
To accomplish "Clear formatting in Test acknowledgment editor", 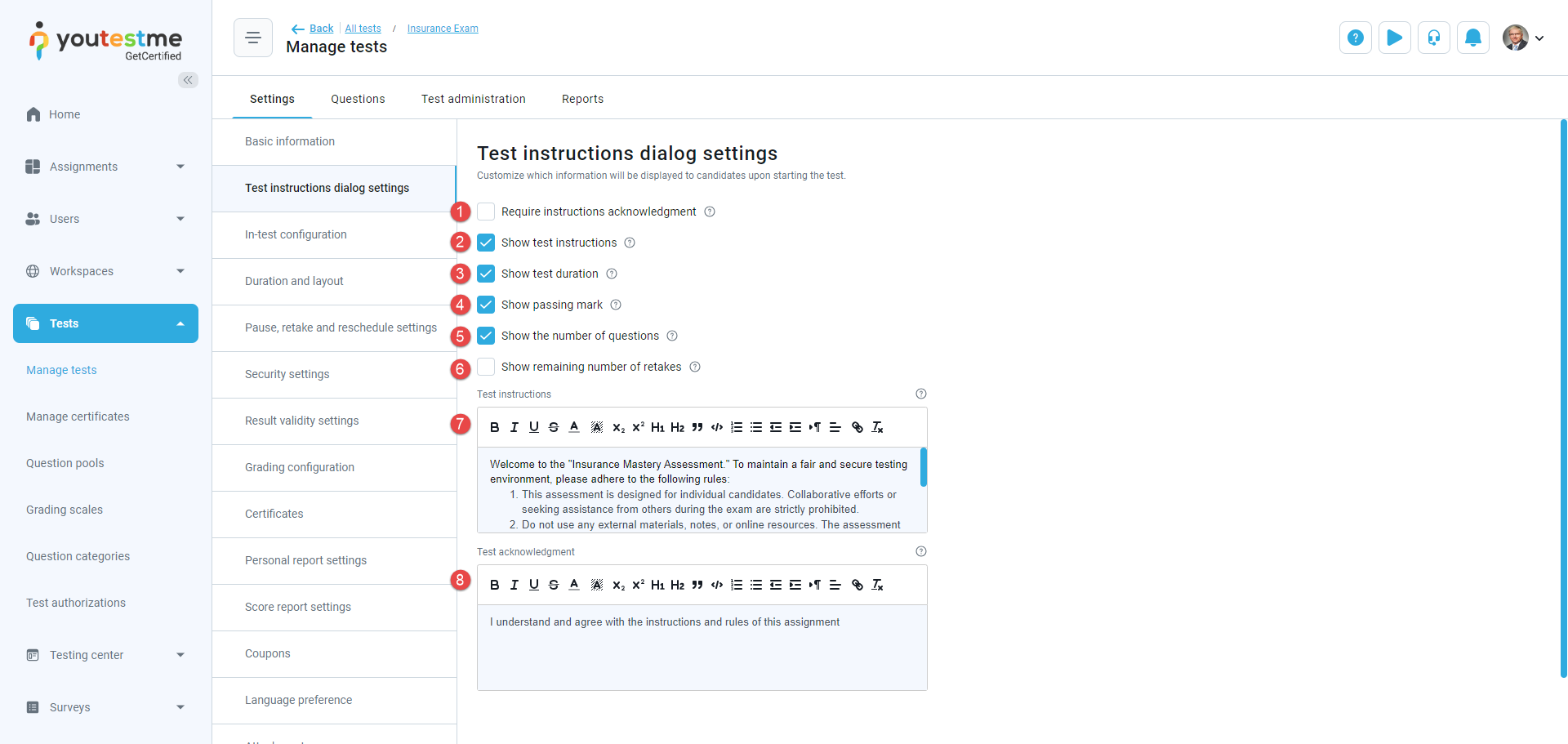I will (878, 585).
